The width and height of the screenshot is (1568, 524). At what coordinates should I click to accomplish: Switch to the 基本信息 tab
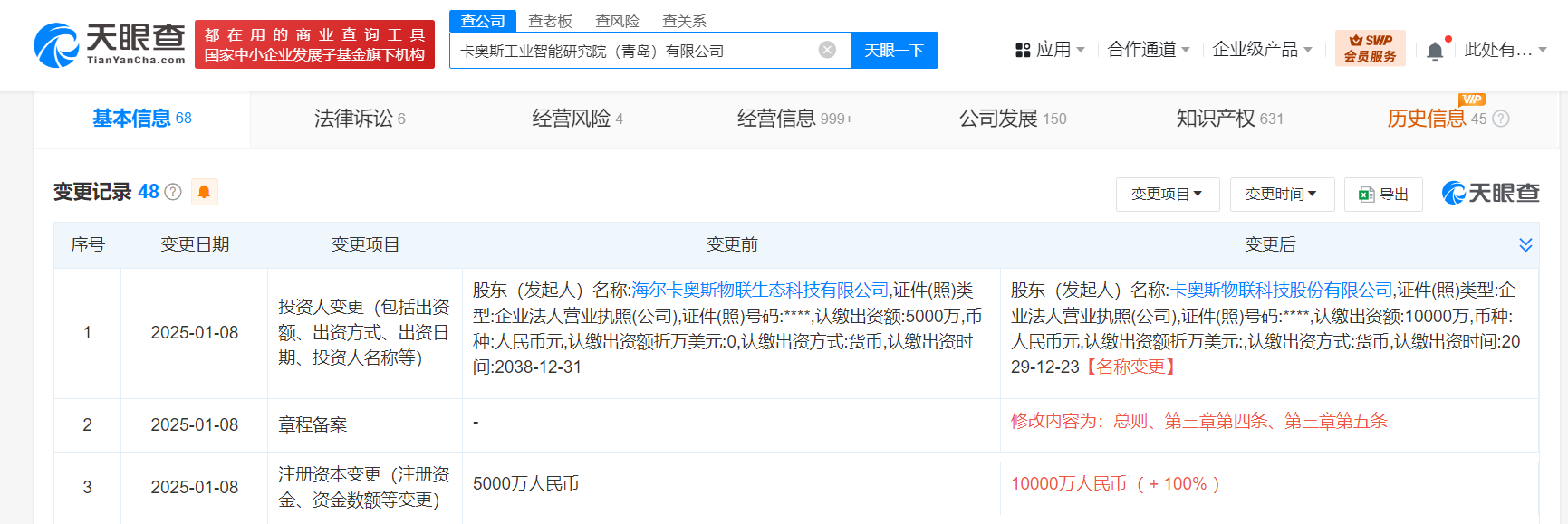click(141, 119)
